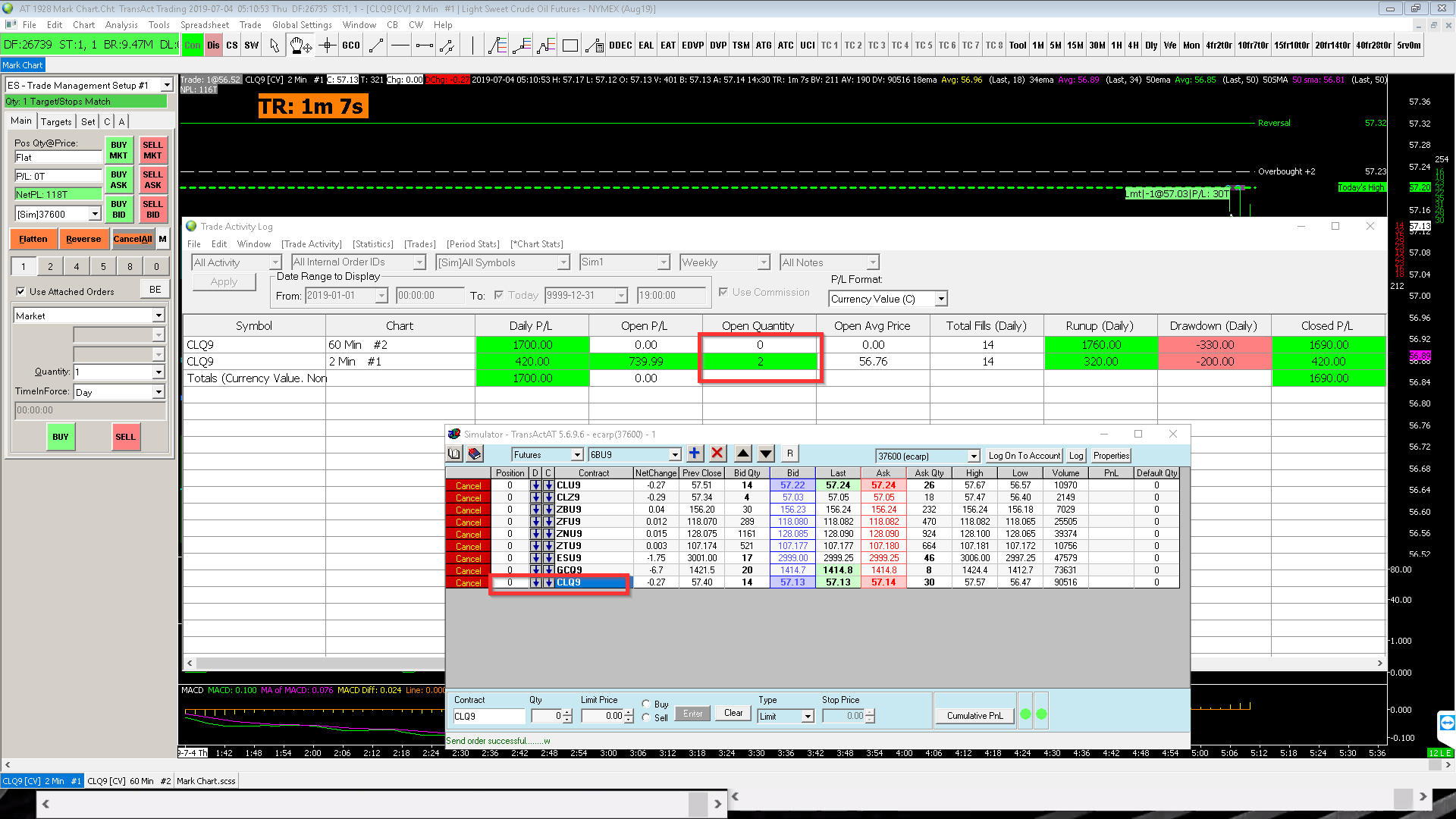Open the Futures type dropdown
This screenshot has width=1456, height=819.
tap(576, 455)
